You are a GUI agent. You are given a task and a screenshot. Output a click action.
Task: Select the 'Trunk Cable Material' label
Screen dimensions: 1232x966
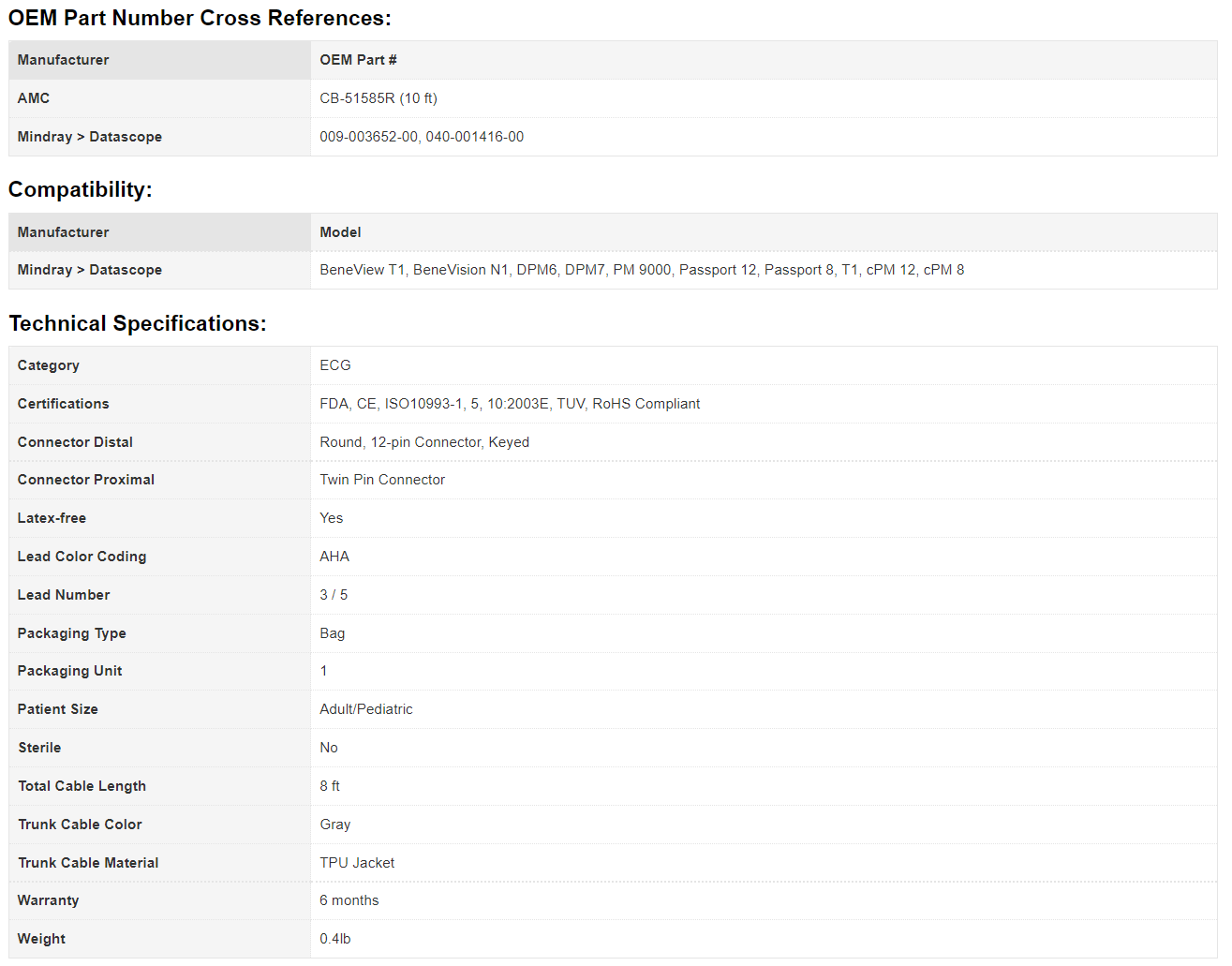coord(89,863)
